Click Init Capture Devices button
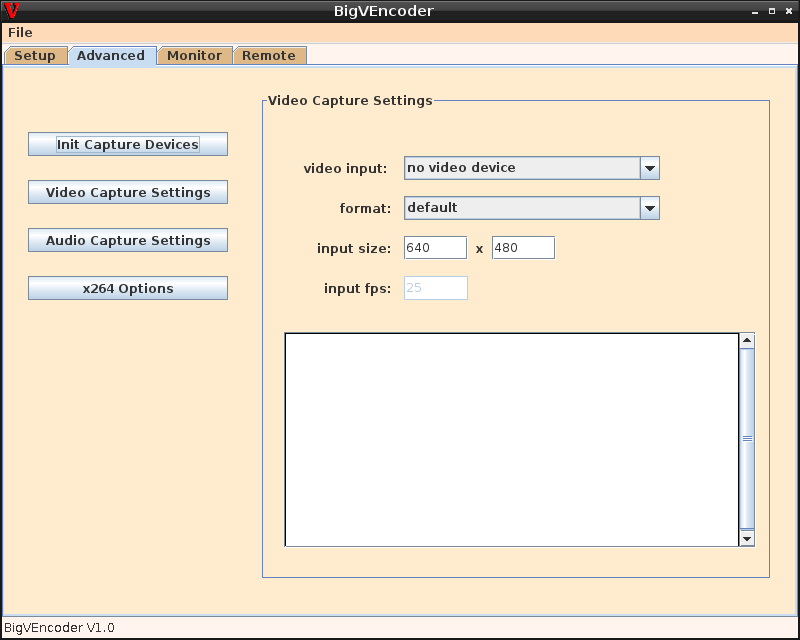800x640 pixels. 128,144
